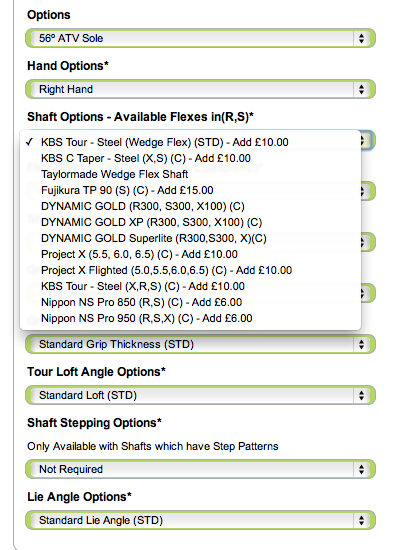
Task: Choose Project X Flighted shaft
Action: tap(190, 270)
